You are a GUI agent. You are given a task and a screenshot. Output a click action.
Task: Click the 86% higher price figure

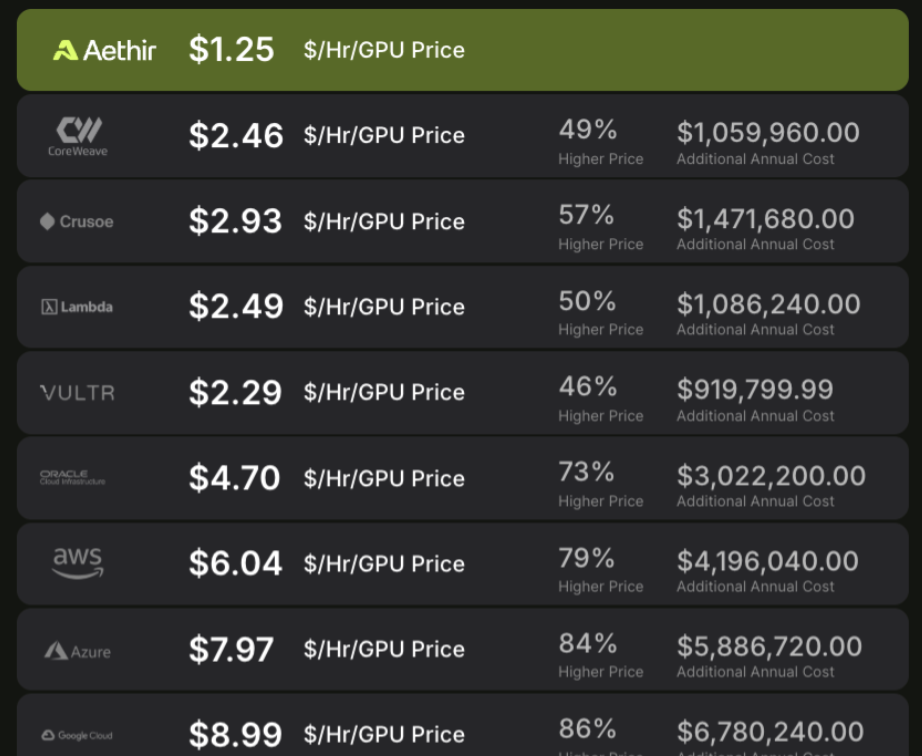(587, 728)
